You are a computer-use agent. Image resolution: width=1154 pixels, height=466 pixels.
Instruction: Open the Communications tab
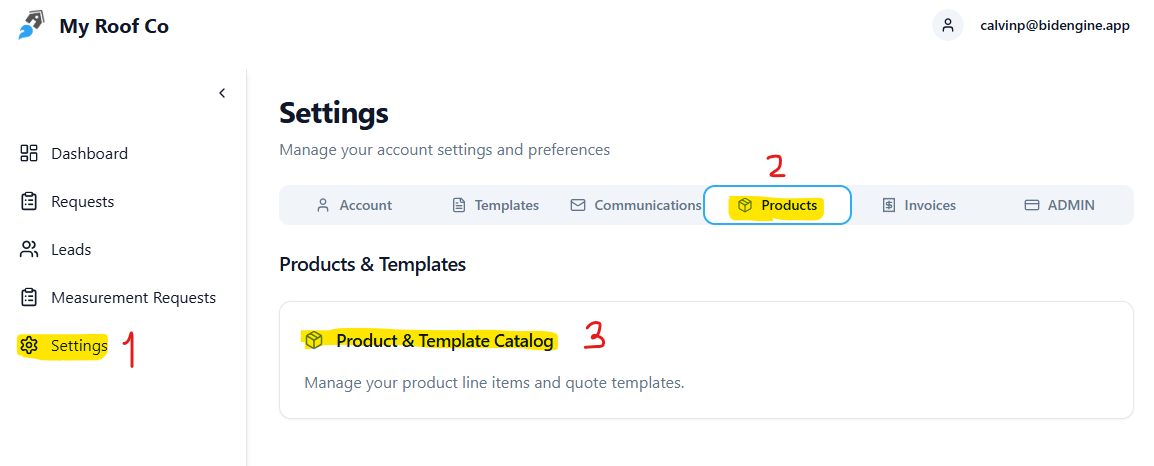(x=636, y=205)
